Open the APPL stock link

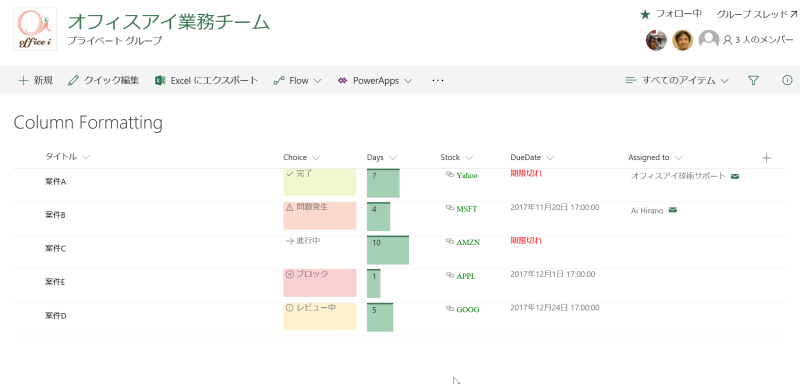pos(466,276)
